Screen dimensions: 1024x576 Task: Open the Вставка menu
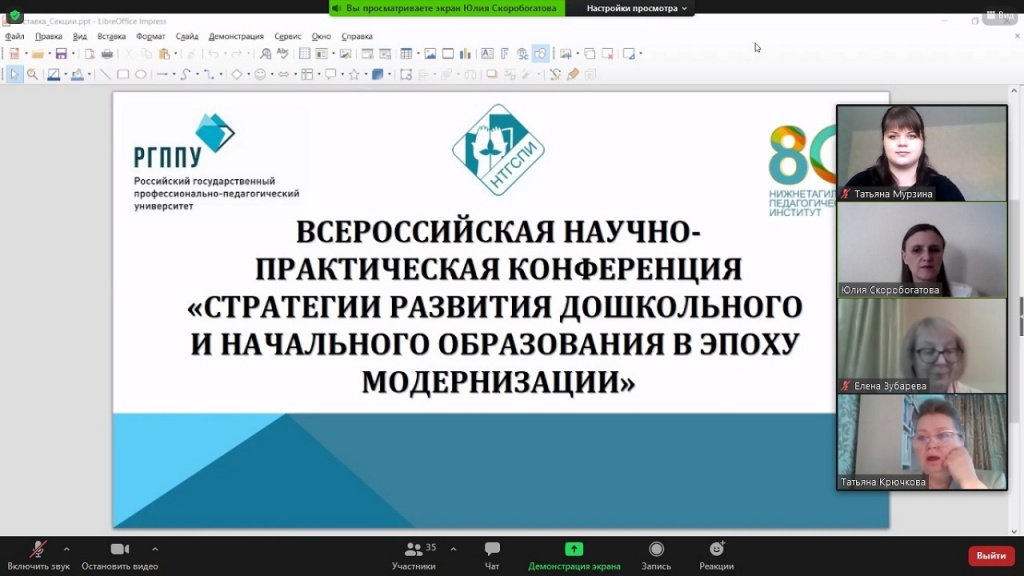[111, 36]
